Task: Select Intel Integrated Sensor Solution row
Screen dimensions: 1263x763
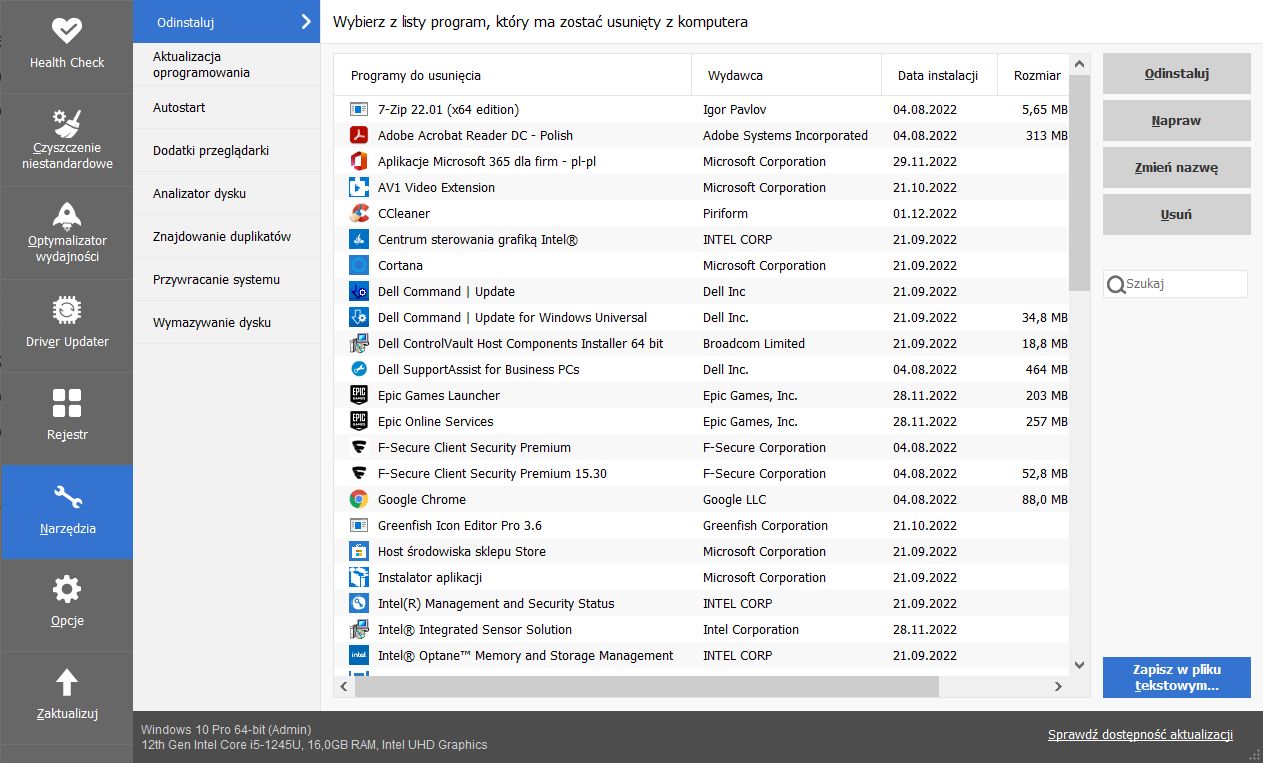Action: coord(701,629)
